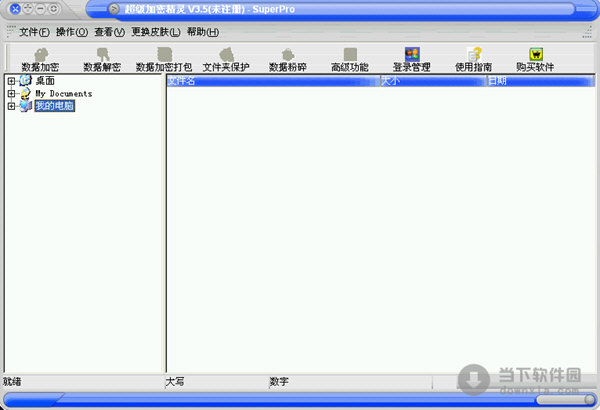
Task: Sort by the 日期 column header
Action: 541,81
